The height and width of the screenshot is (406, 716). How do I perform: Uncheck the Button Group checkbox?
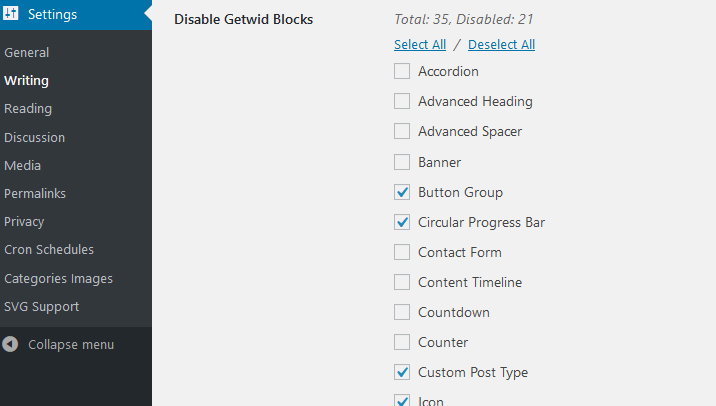point(402,192)
